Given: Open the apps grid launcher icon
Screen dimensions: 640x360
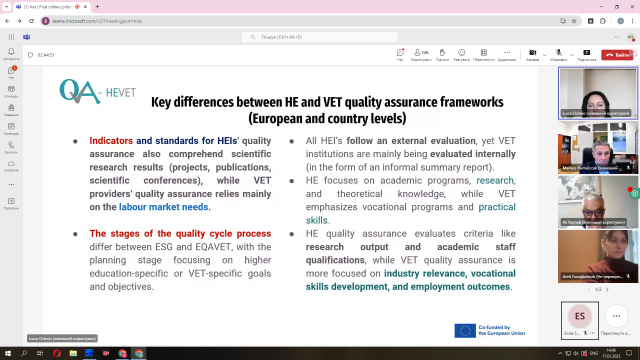Looking at the screenshot, I should pos(11,37).
